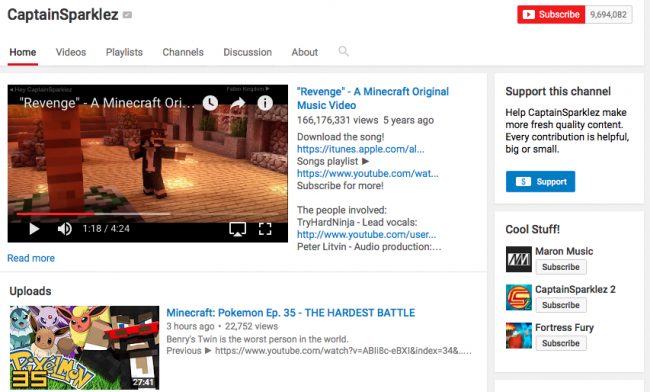Open the Revenge Minecraft music video title link
The width and height of the screenshot is (650, 392).
373,98
